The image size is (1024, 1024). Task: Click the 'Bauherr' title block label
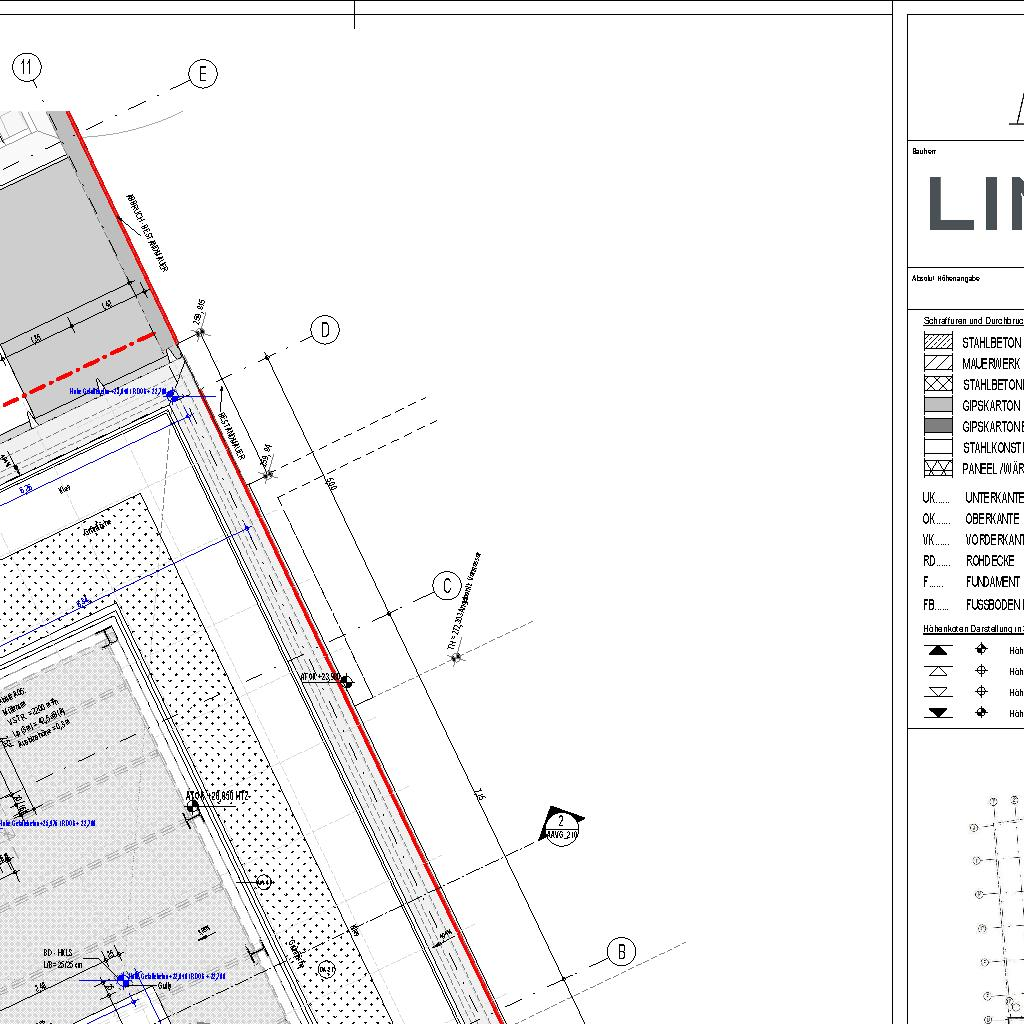(924, 152)
